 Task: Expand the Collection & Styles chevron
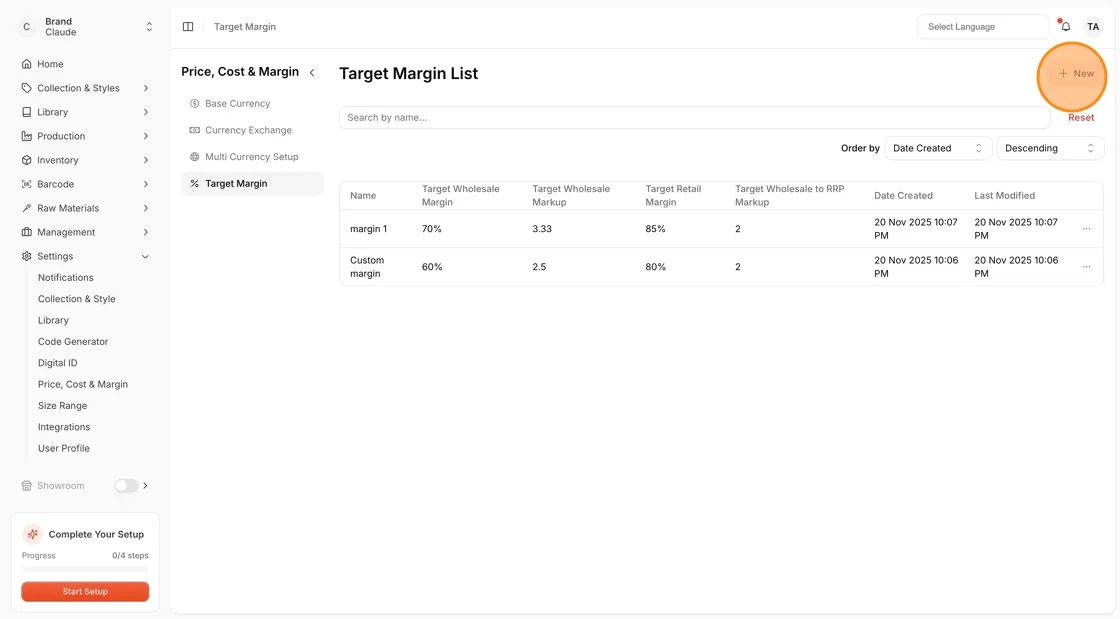click(146, 88)
